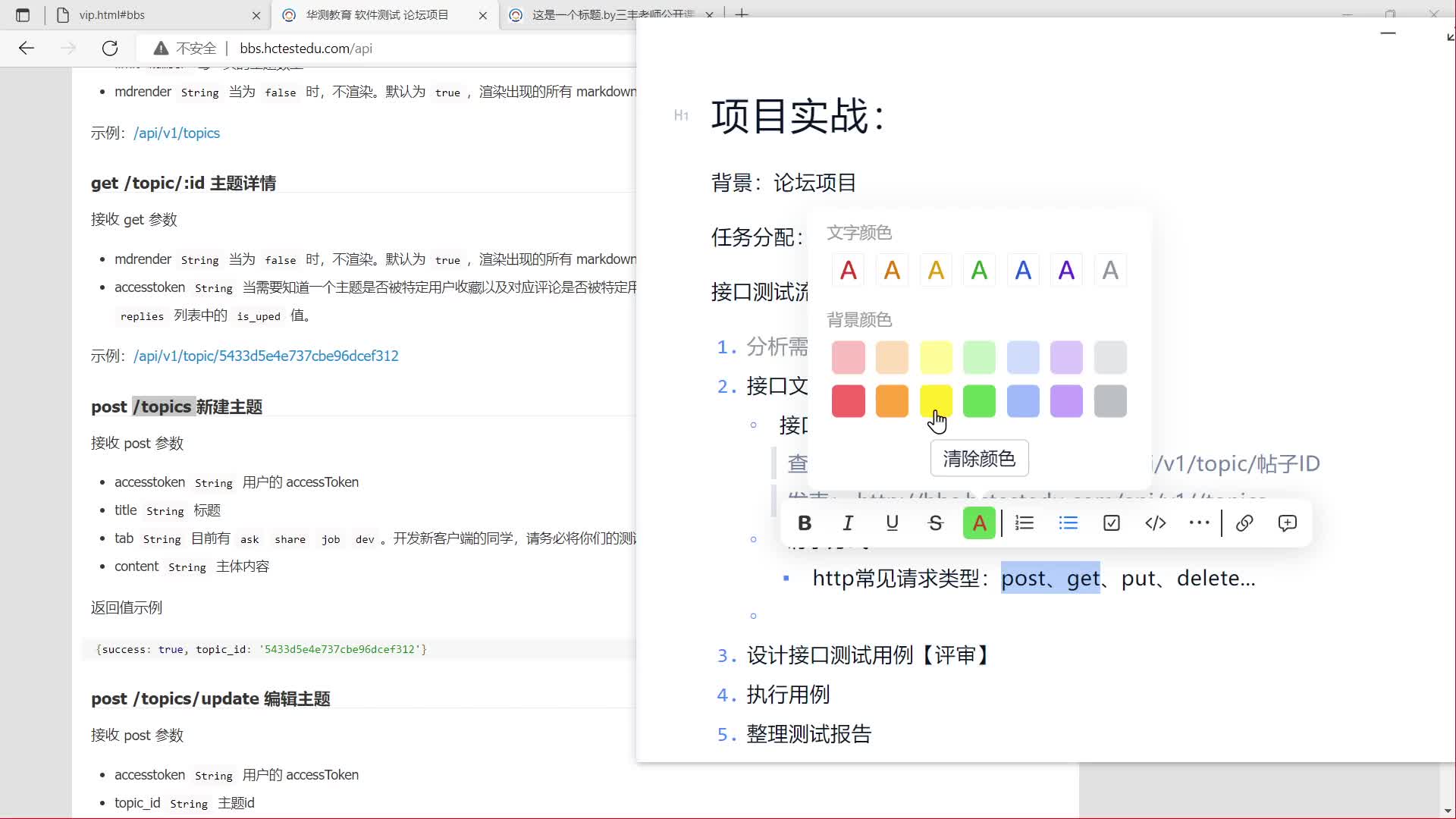Switch to the 华测教育 软件测试 论坛项目 tab
The image size is (1456, 819).
pos(383,15)
